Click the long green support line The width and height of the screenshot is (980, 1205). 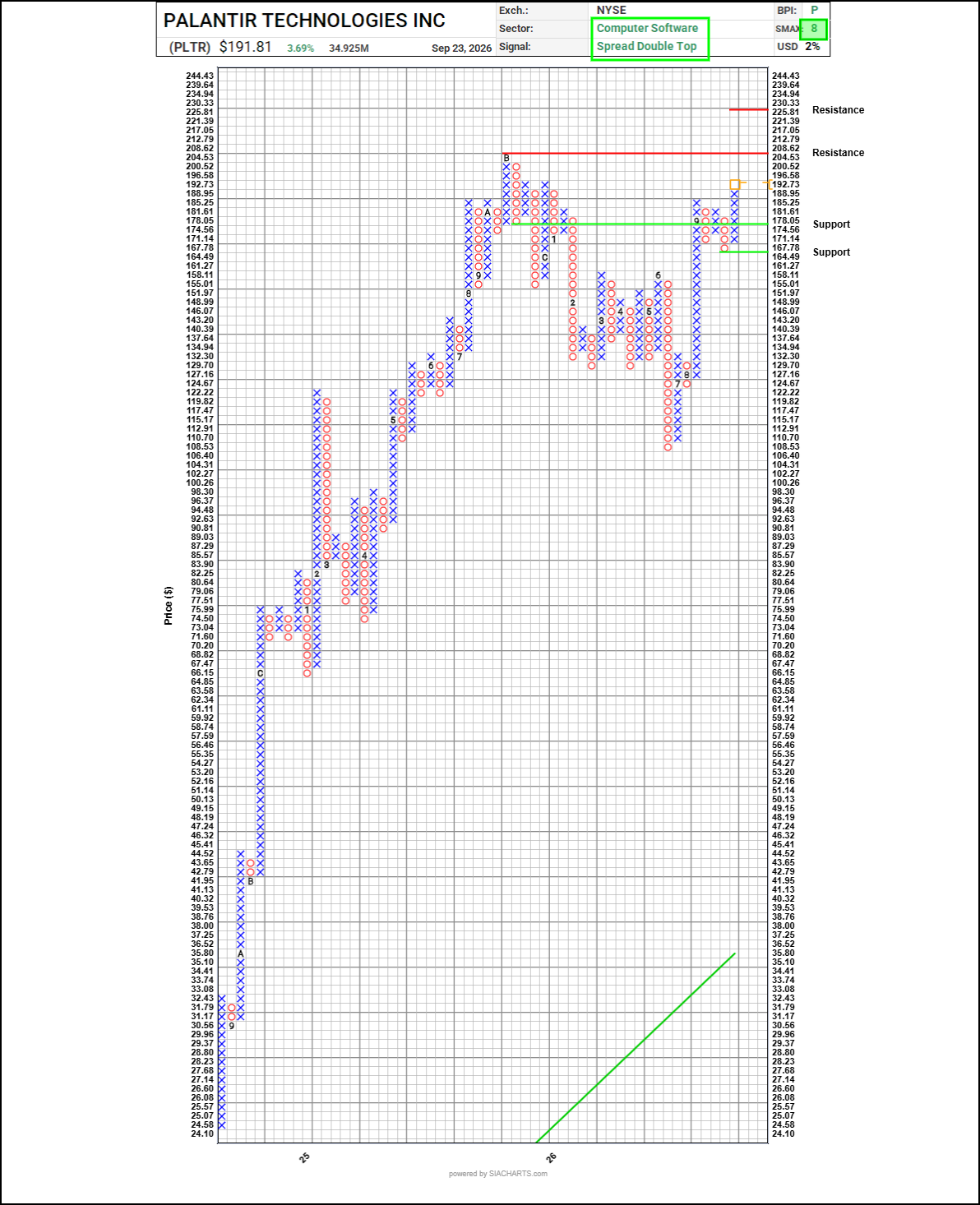click(636, 224)
